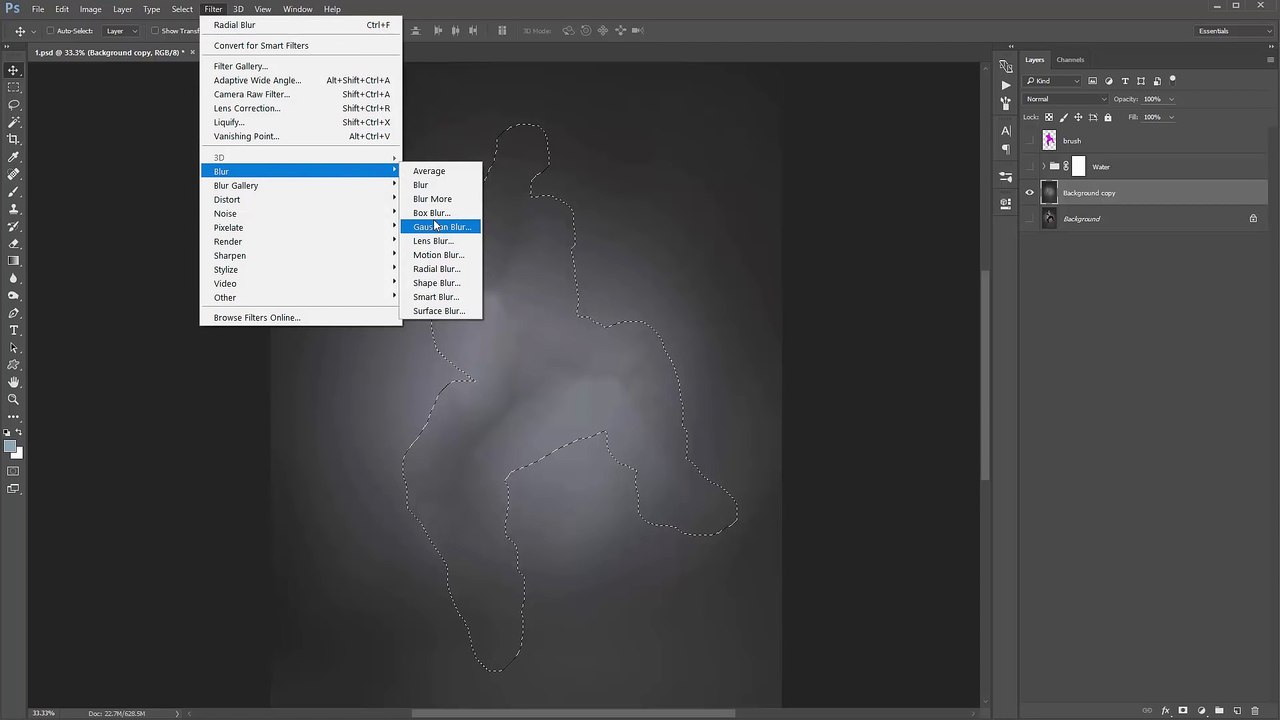
Task: Open the Layers panel options menu
Action: coord(1270,60)
